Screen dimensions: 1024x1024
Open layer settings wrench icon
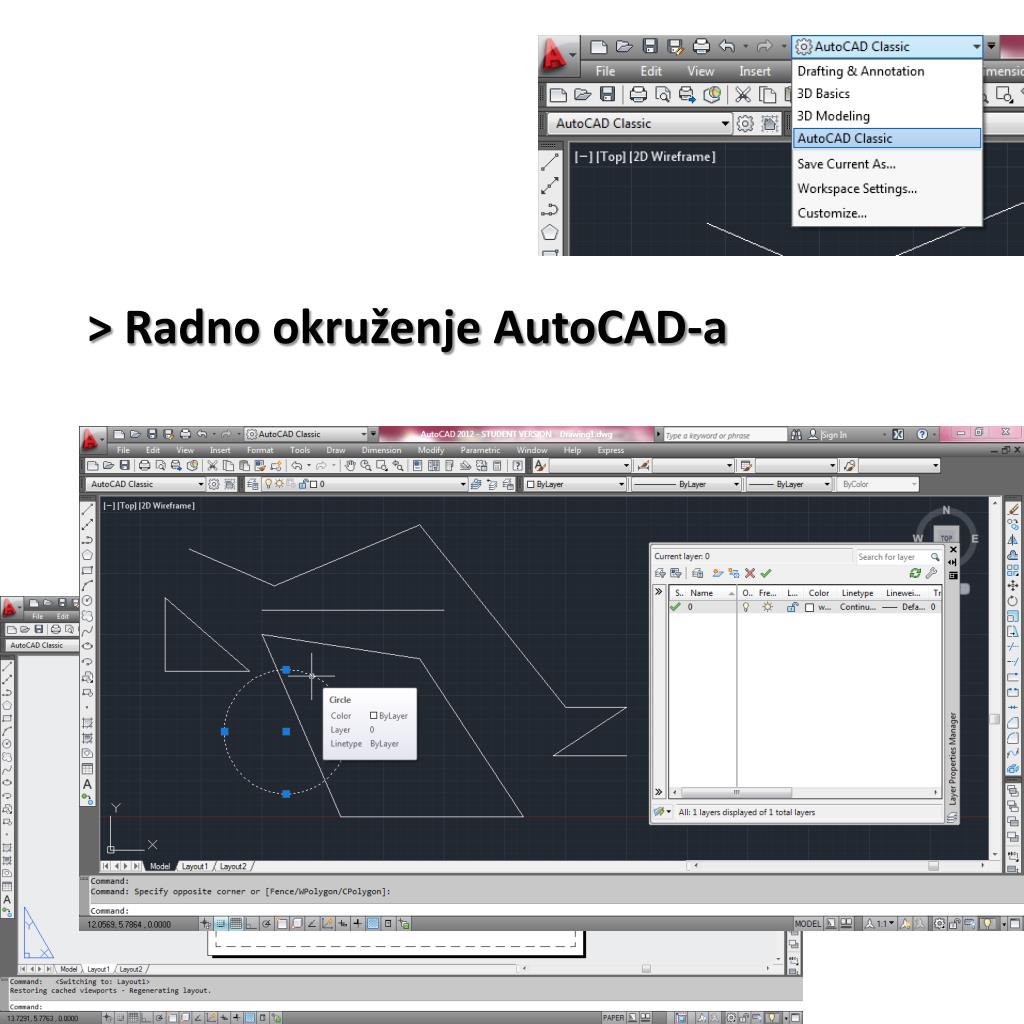930,574
